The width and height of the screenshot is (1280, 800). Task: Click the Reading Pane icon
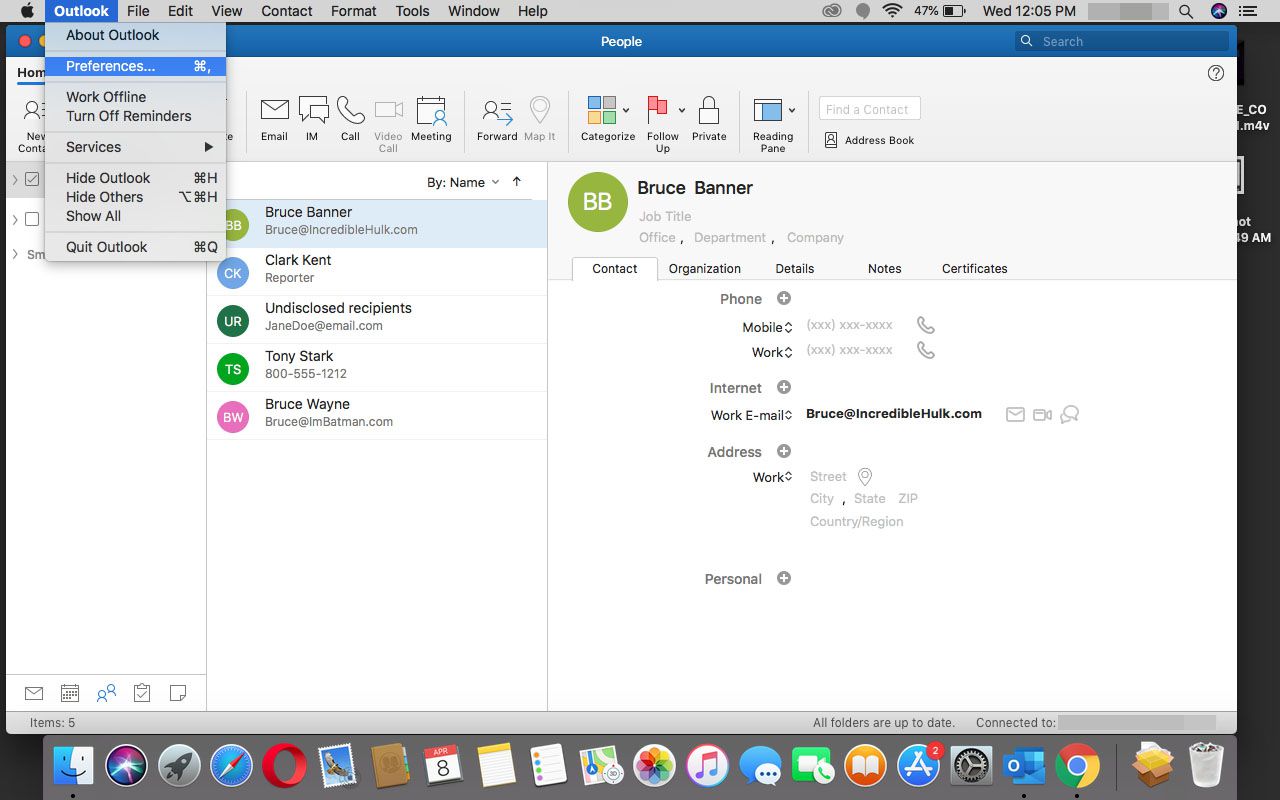pyautogui.click(x=768, y=110)
